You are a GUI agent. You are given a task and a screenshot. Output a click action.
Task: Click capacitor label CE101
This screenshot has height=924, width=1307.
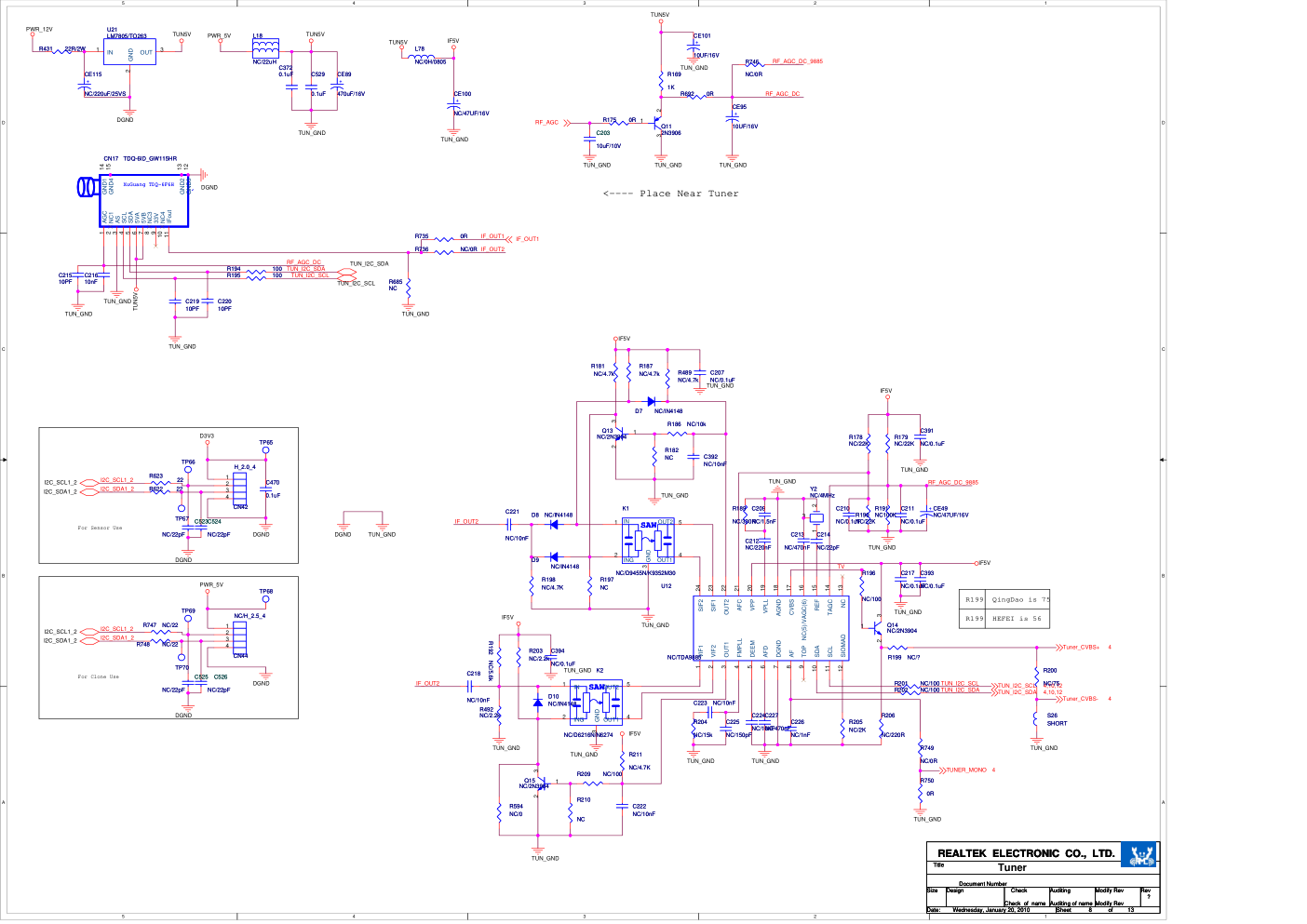[x=702, y=36]
